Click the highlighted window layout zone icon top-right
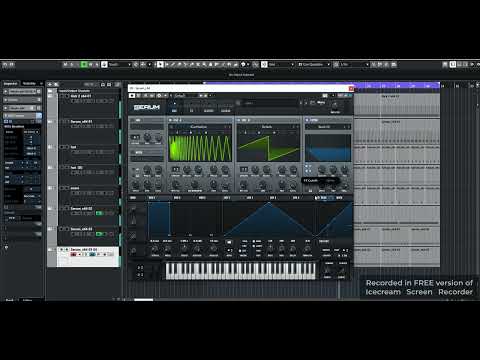Image resolution: width=480 pixels, height=360 pixels. click(x=453, y=64)
